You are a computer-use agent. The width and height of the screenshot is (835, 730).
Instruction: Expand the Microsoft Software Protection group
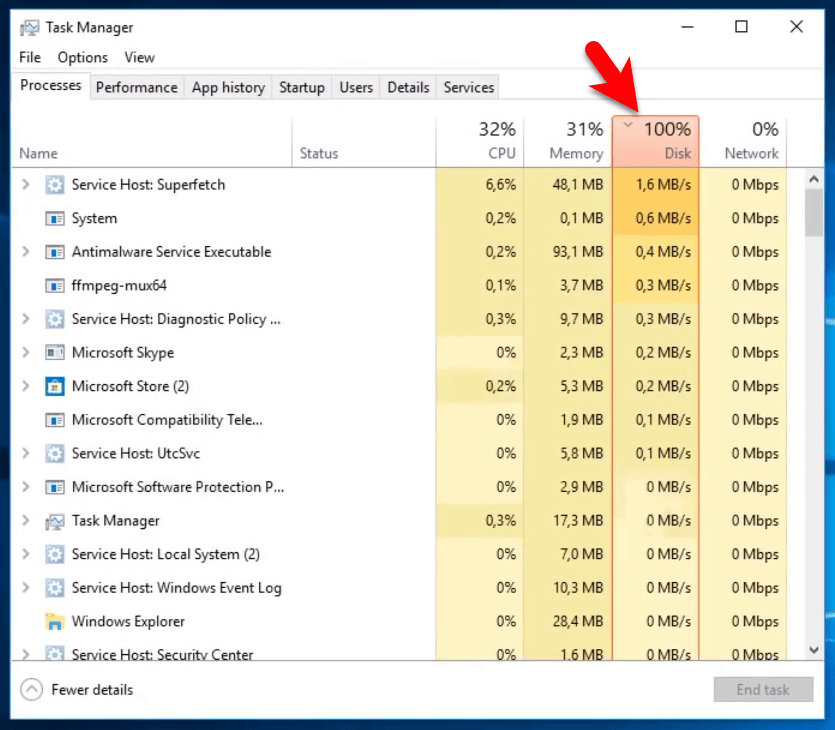click(x=25, y=486)
